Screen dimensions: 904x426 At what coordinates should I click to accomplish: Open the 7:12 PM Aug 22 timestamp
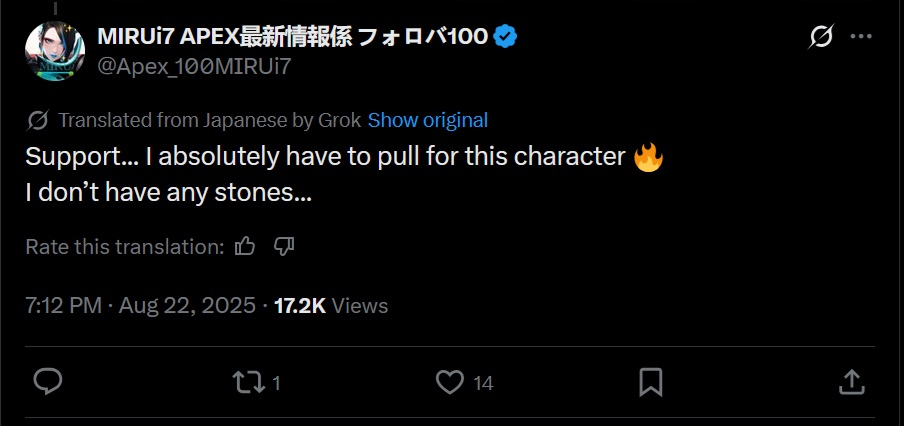(140, 306)
